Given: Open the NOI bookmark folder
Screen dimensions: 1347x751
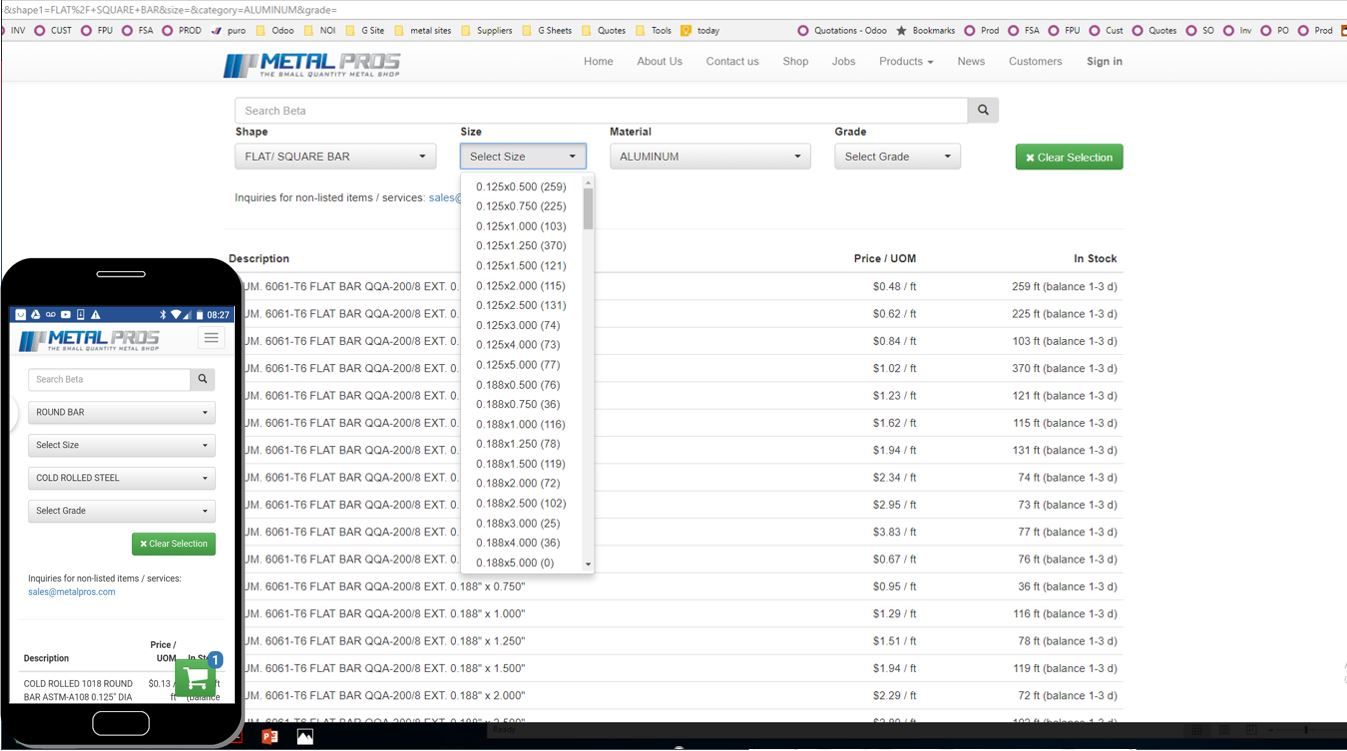Looking at the screenshot, I should pyautogui.click(x=320, y=30).
